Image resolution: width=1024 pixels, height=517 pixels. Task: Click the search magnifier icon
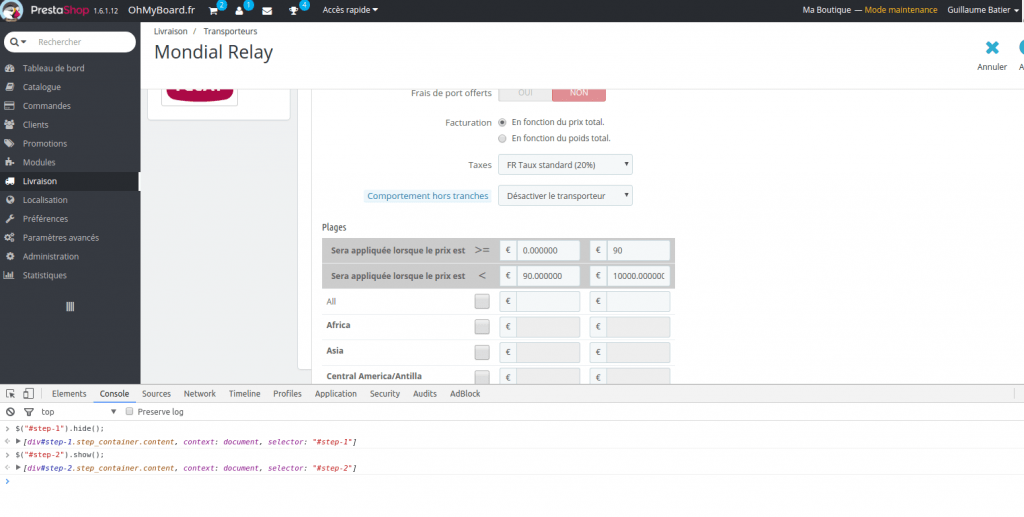tap(14, 42)
